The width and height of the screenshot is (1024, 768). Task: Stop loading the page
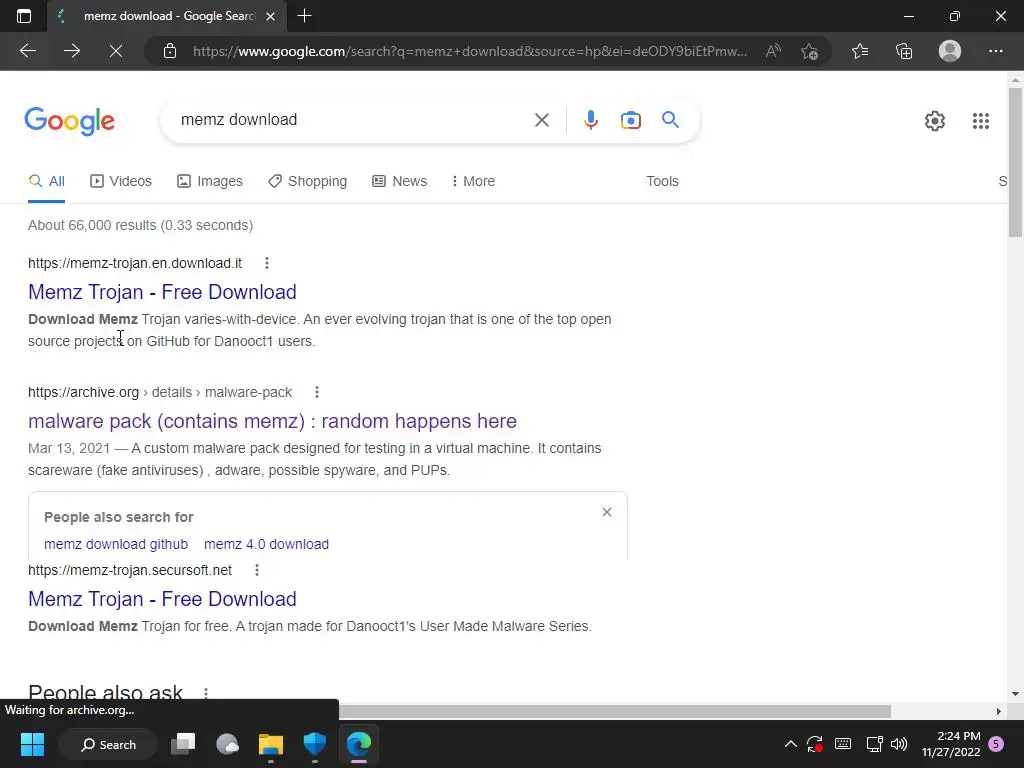pos(116,51)
